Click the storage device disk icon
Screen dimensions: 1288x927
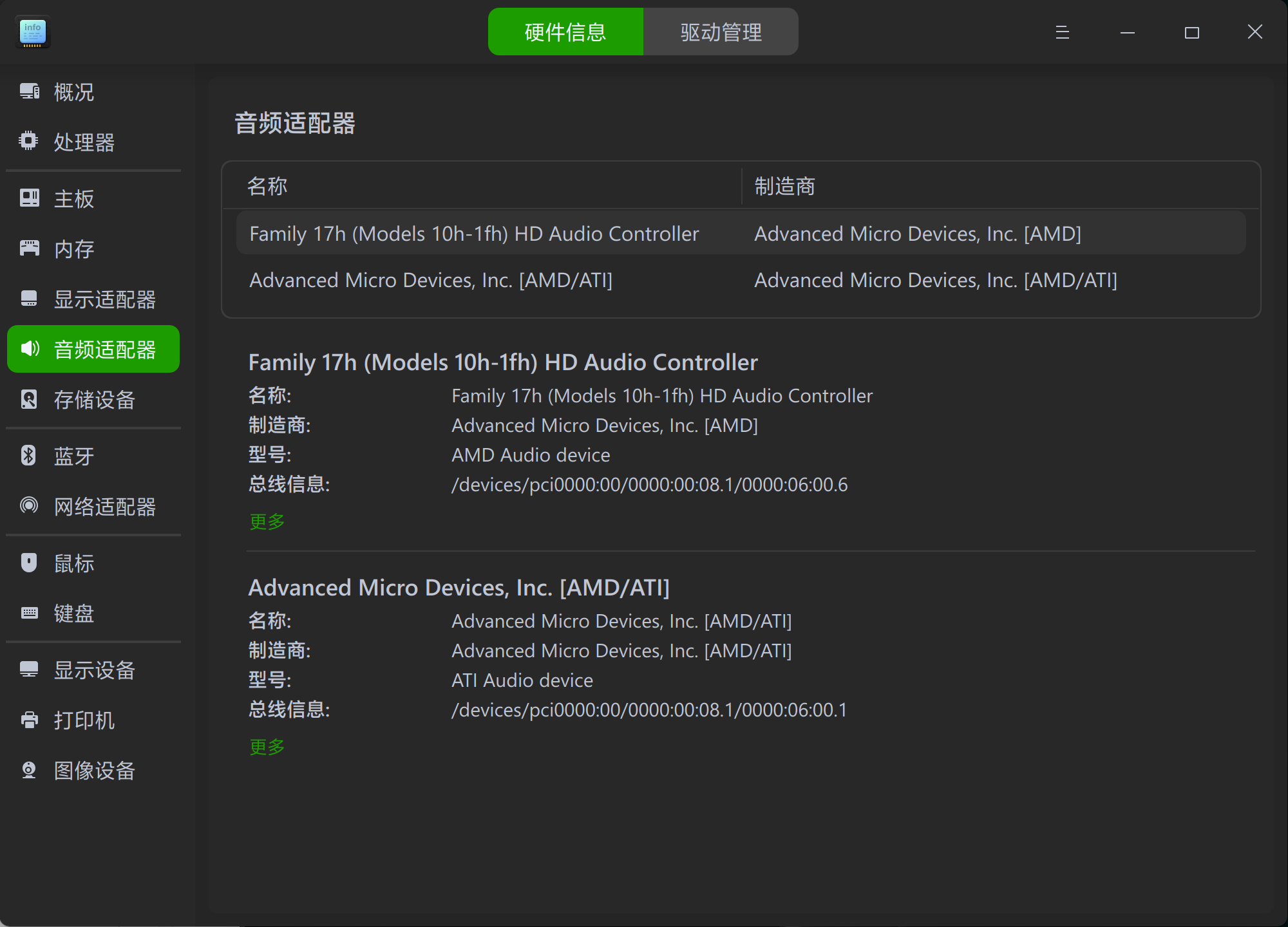[29, 399]
